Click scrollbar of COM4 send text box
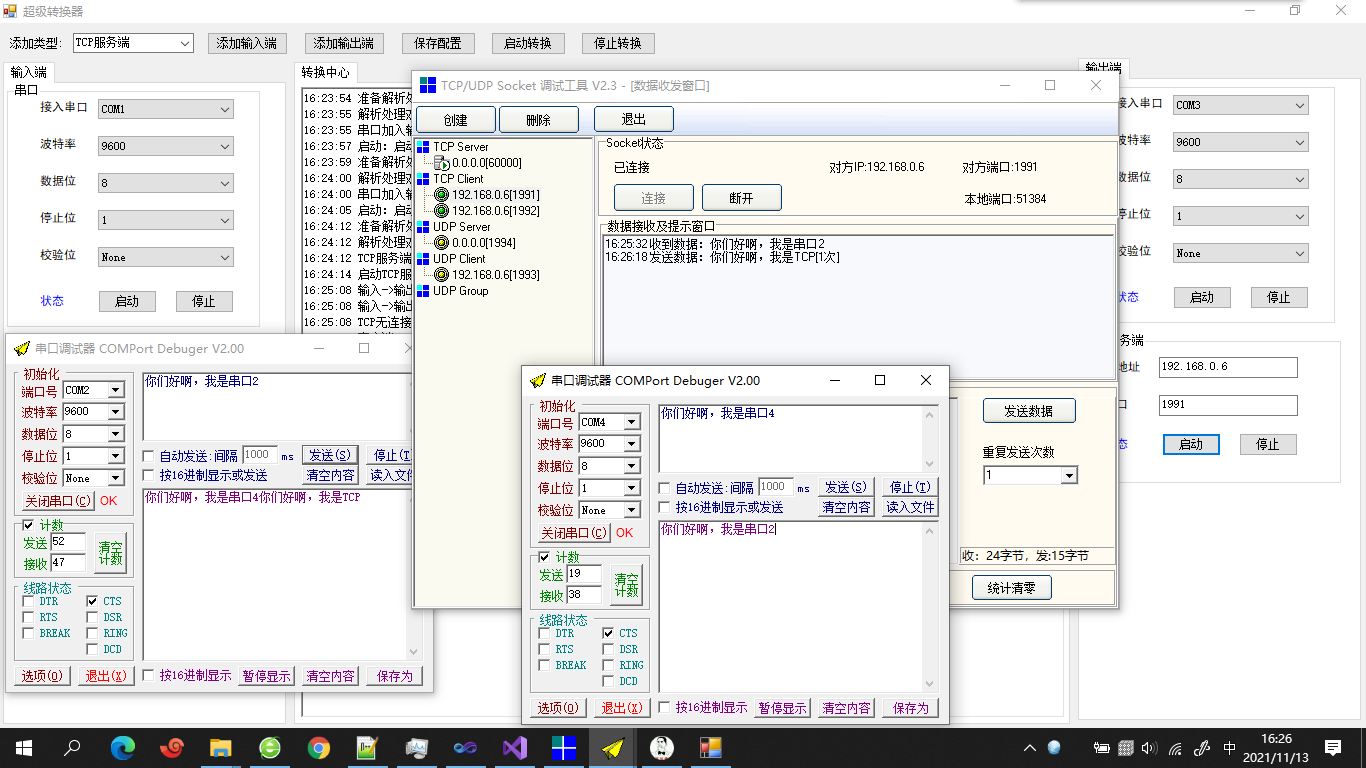 [x=931, y=439]
